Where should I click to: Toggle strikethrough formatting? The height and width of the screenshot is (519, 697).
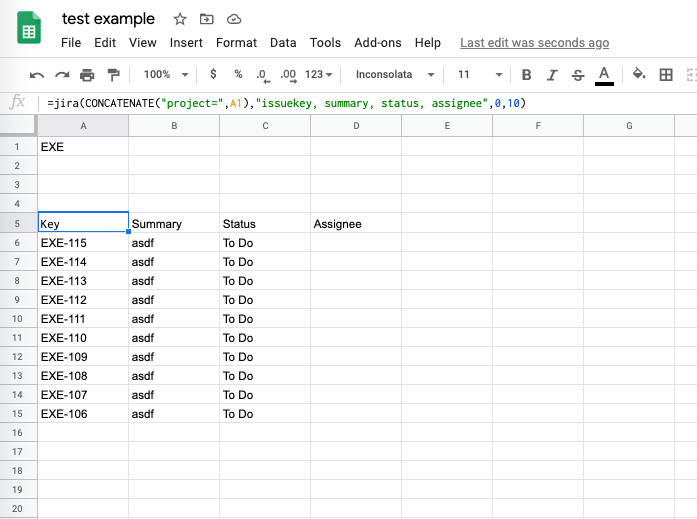578,75
